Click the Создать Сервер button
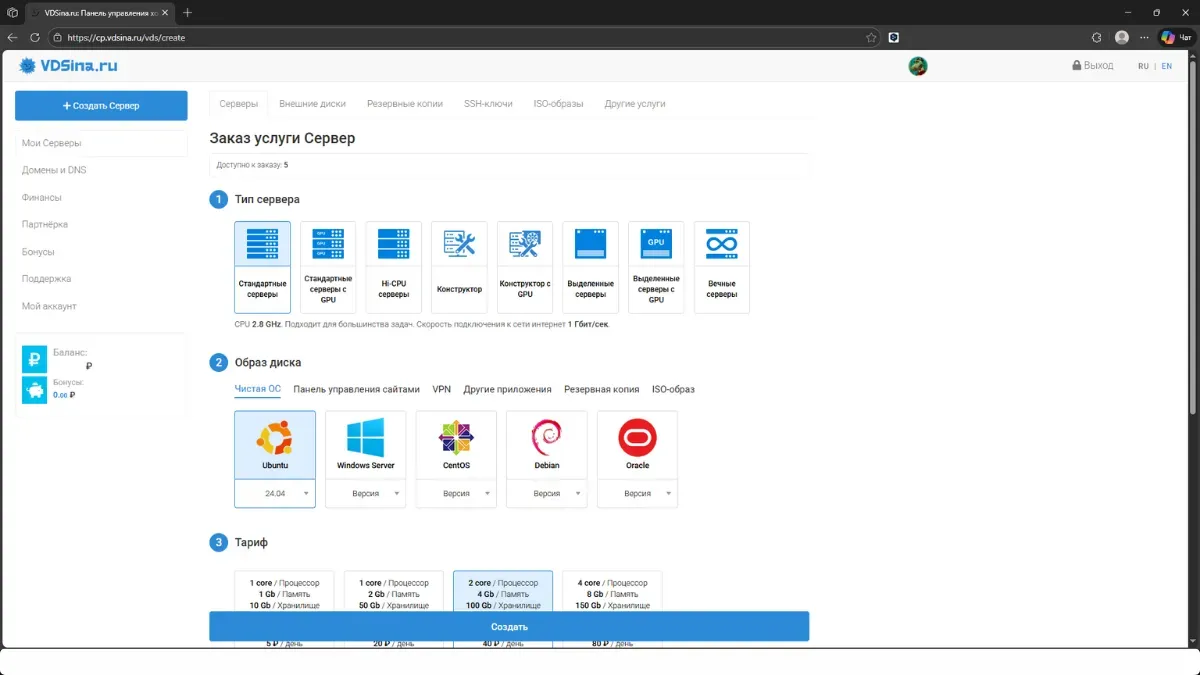1200x675 pixels. click(x=101, y=105)
